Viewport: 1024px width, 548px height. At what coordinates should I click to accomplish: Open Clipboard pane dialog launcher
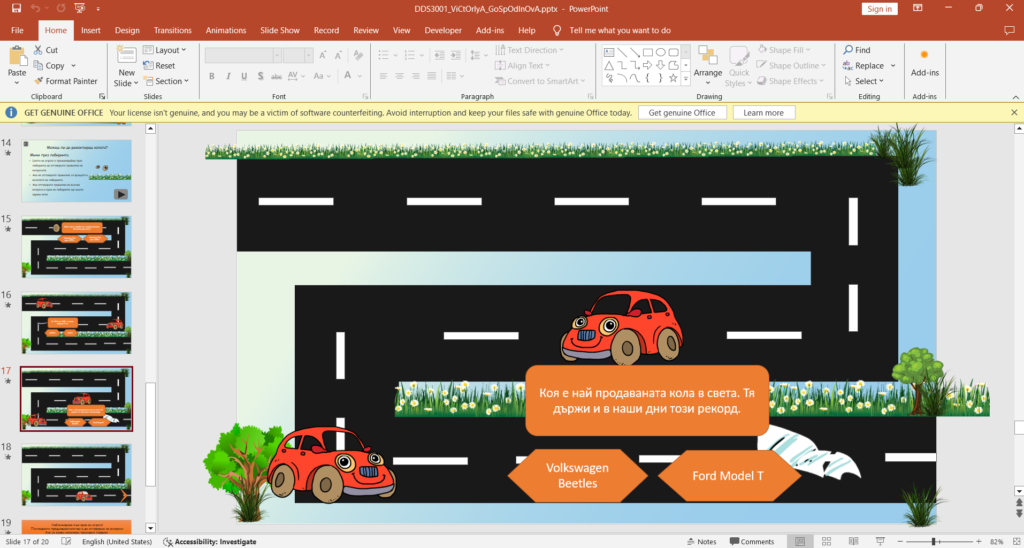pos(101,97)
